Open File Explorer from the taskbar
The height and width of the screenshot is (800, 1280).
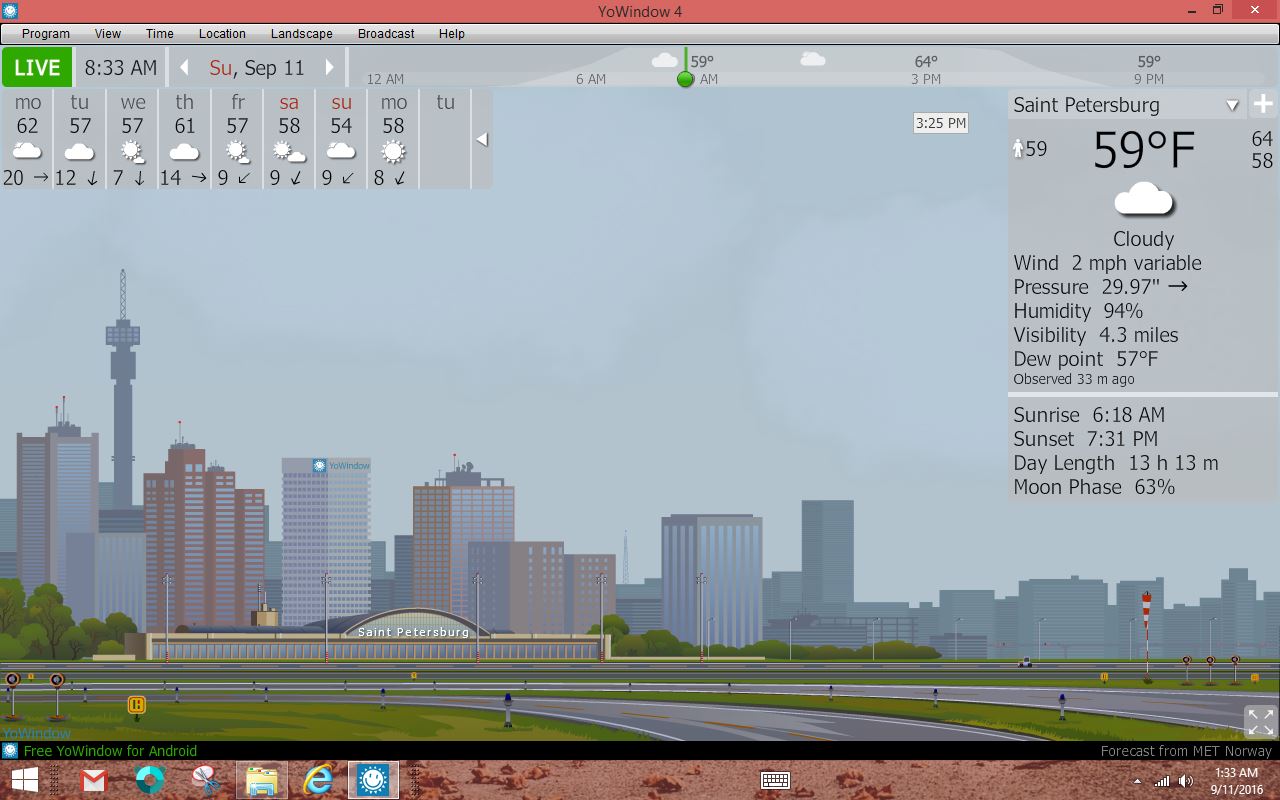coord(262,780)
